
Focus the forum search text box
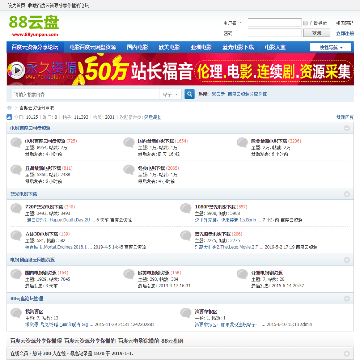point(85,94)
